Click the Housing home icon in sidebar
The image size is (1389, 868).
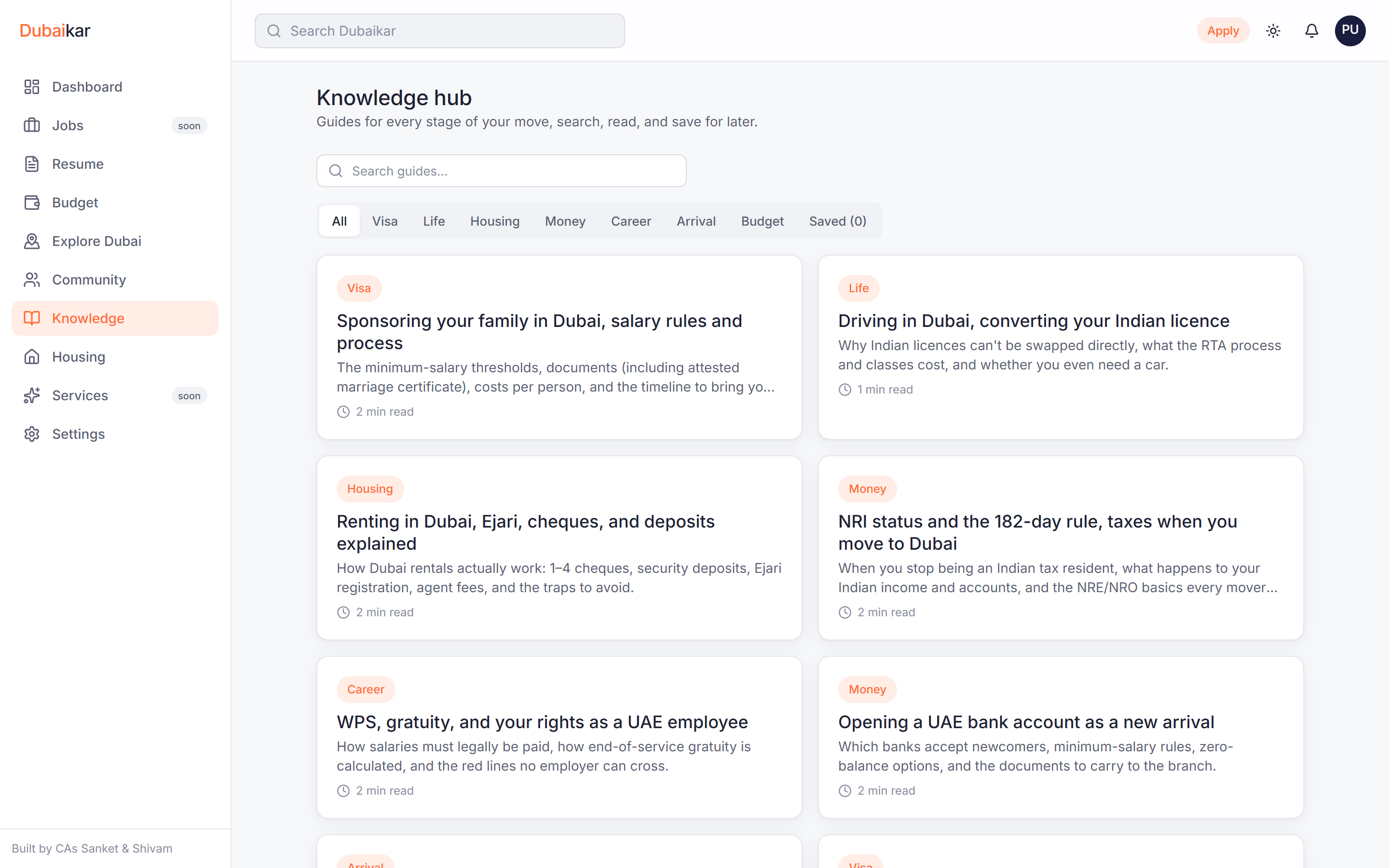tap(31, 356)
